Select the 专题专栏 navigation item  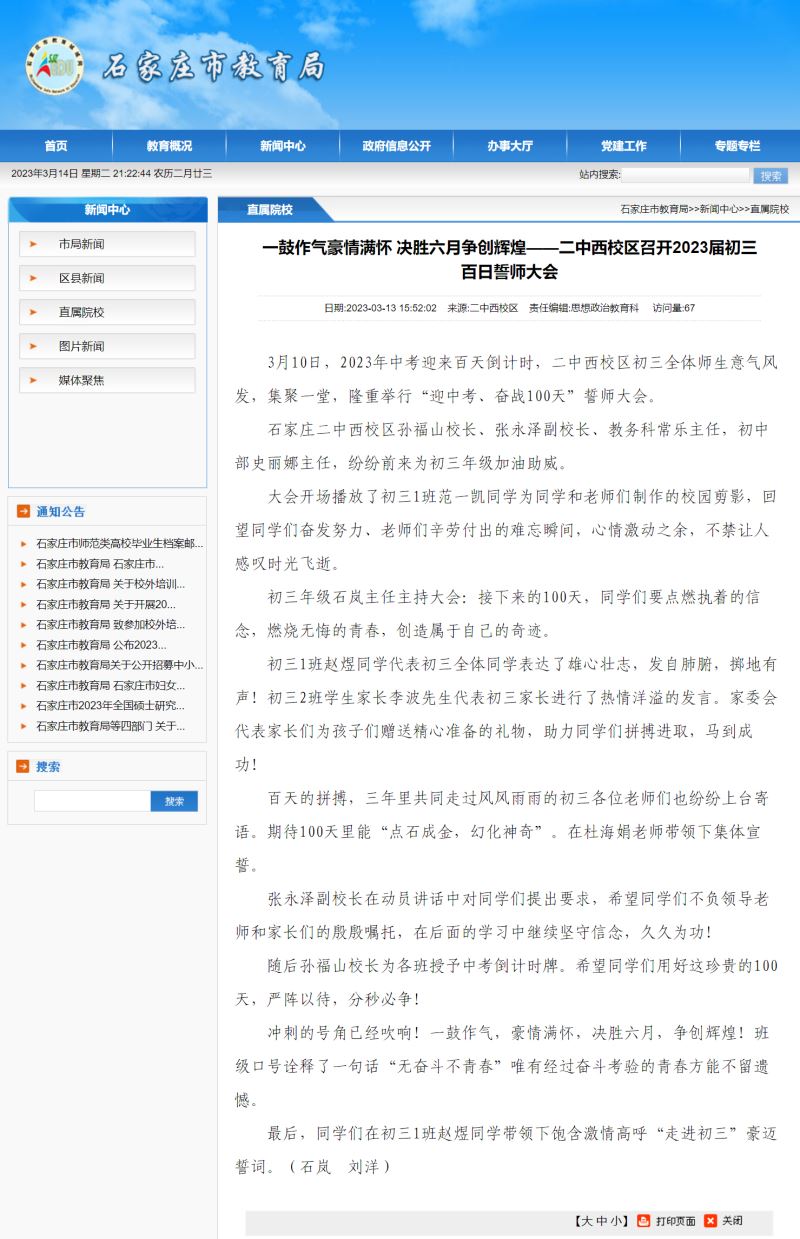coord(737,146)
